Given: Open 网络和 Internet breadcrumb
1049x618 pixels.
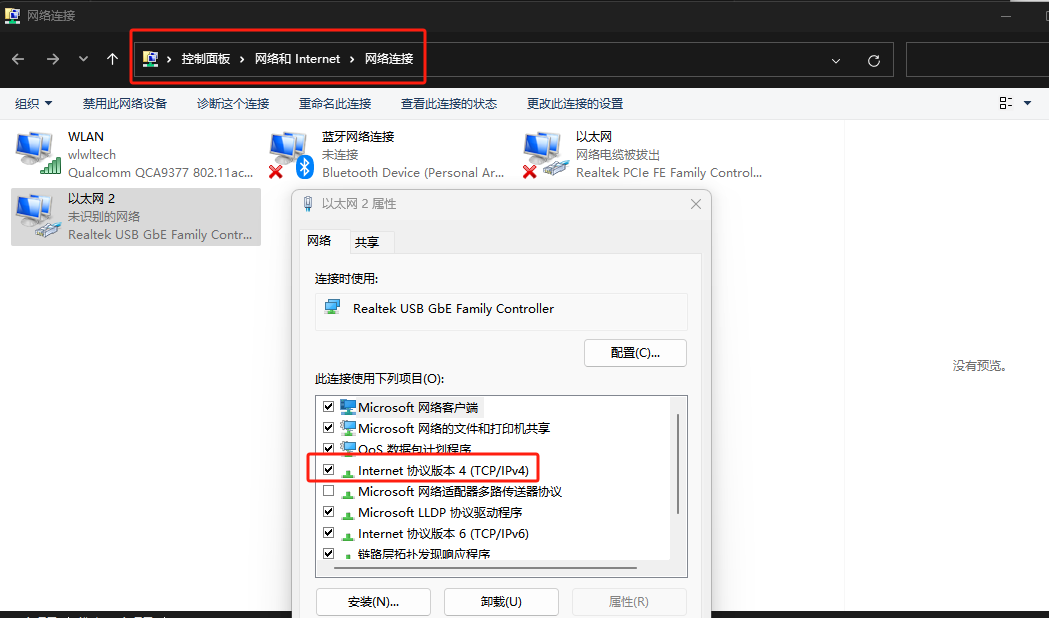Looking at the screenshot, I should (297, 59).
